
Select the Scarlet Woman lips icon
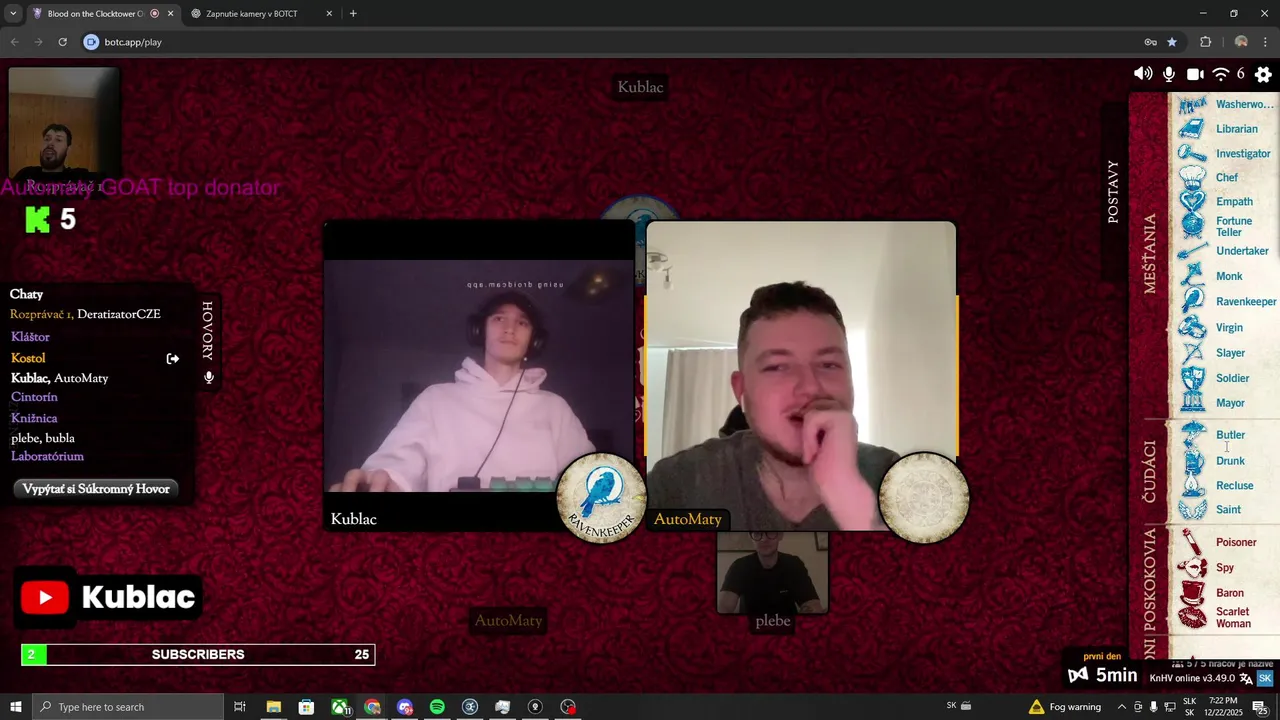(1192, 618)
